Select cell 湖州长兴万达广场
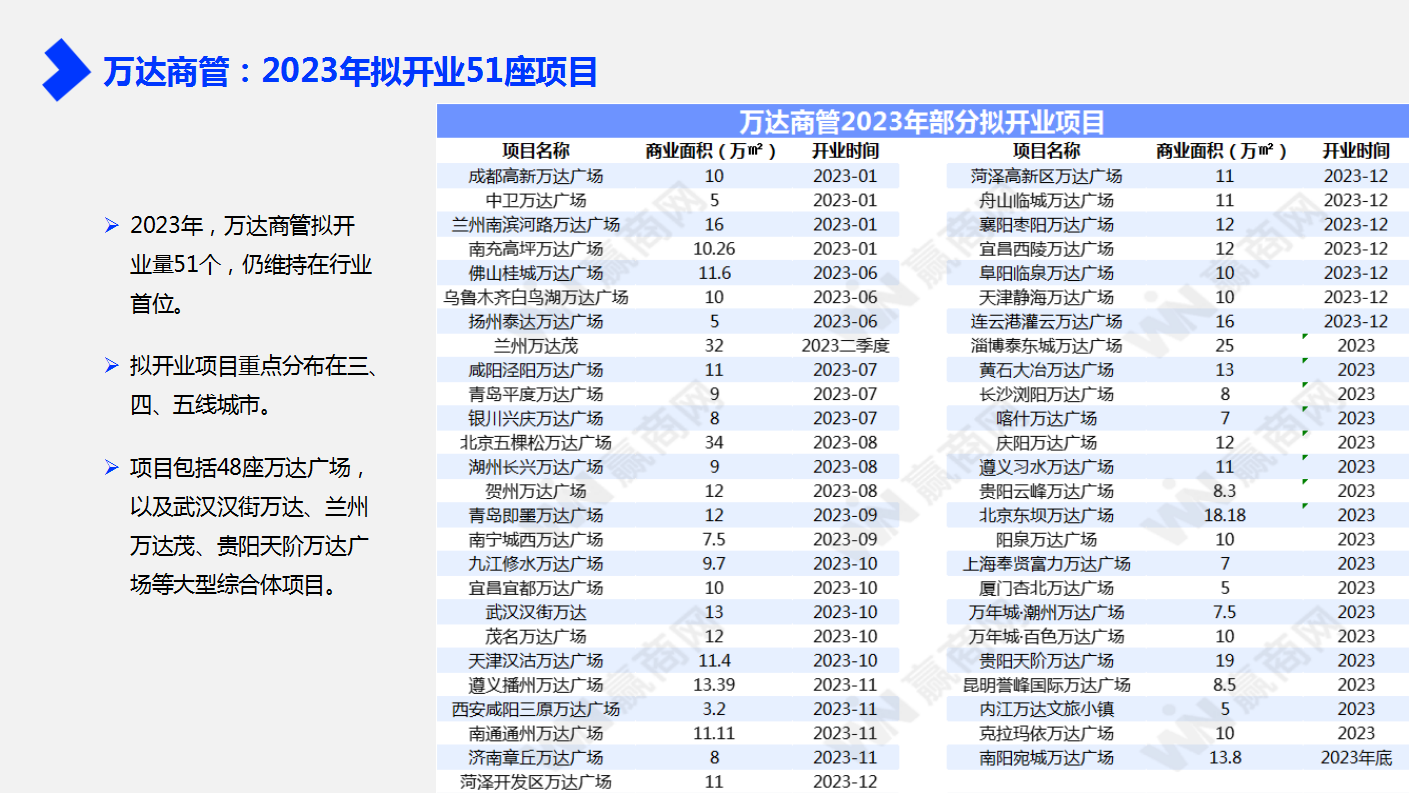Viewport: 1409px width, 793px height. point(536,467)
